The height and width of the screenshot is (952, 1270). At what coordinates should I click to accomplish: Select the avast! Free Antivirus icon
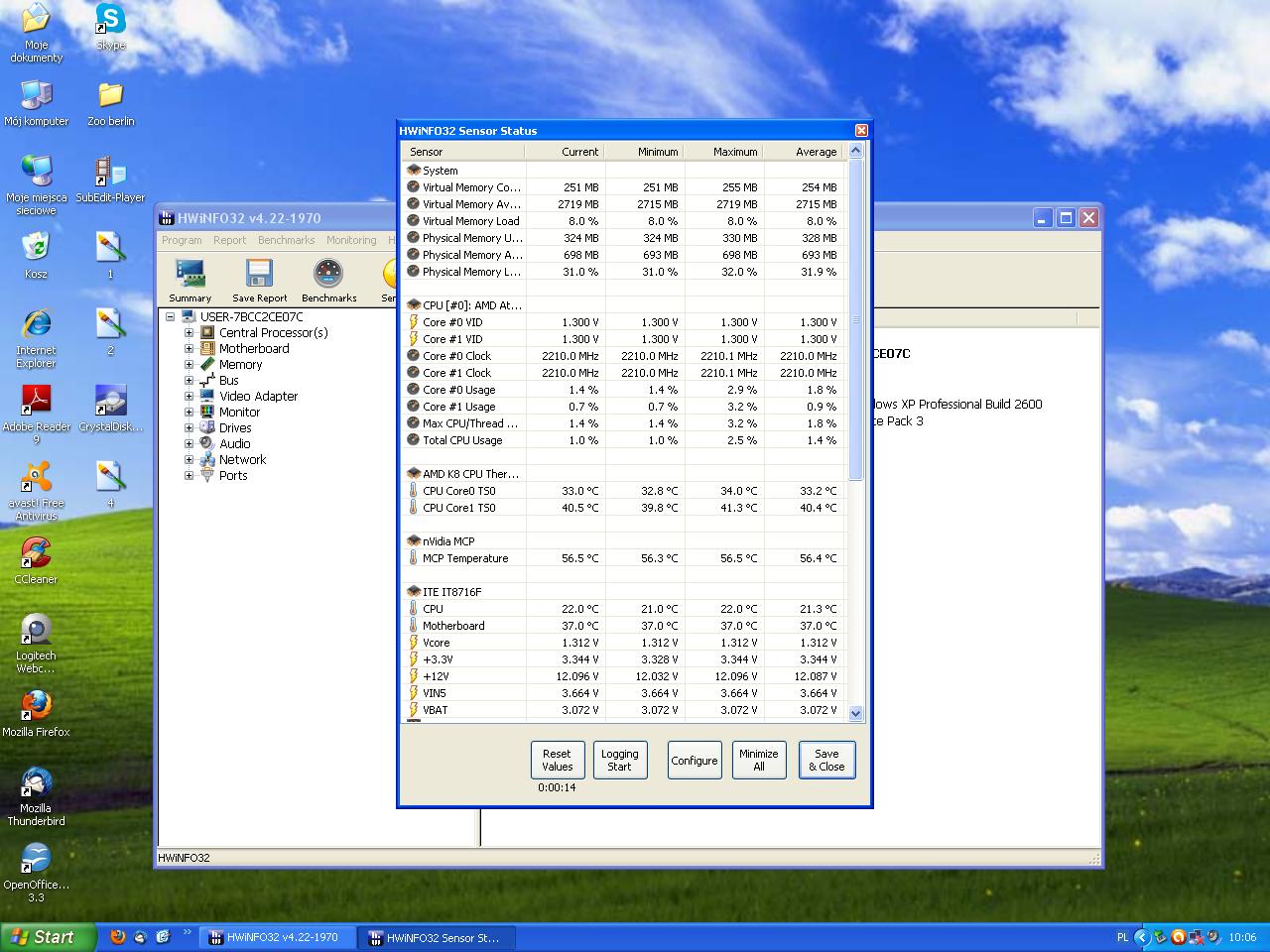[x=36, y=492]
